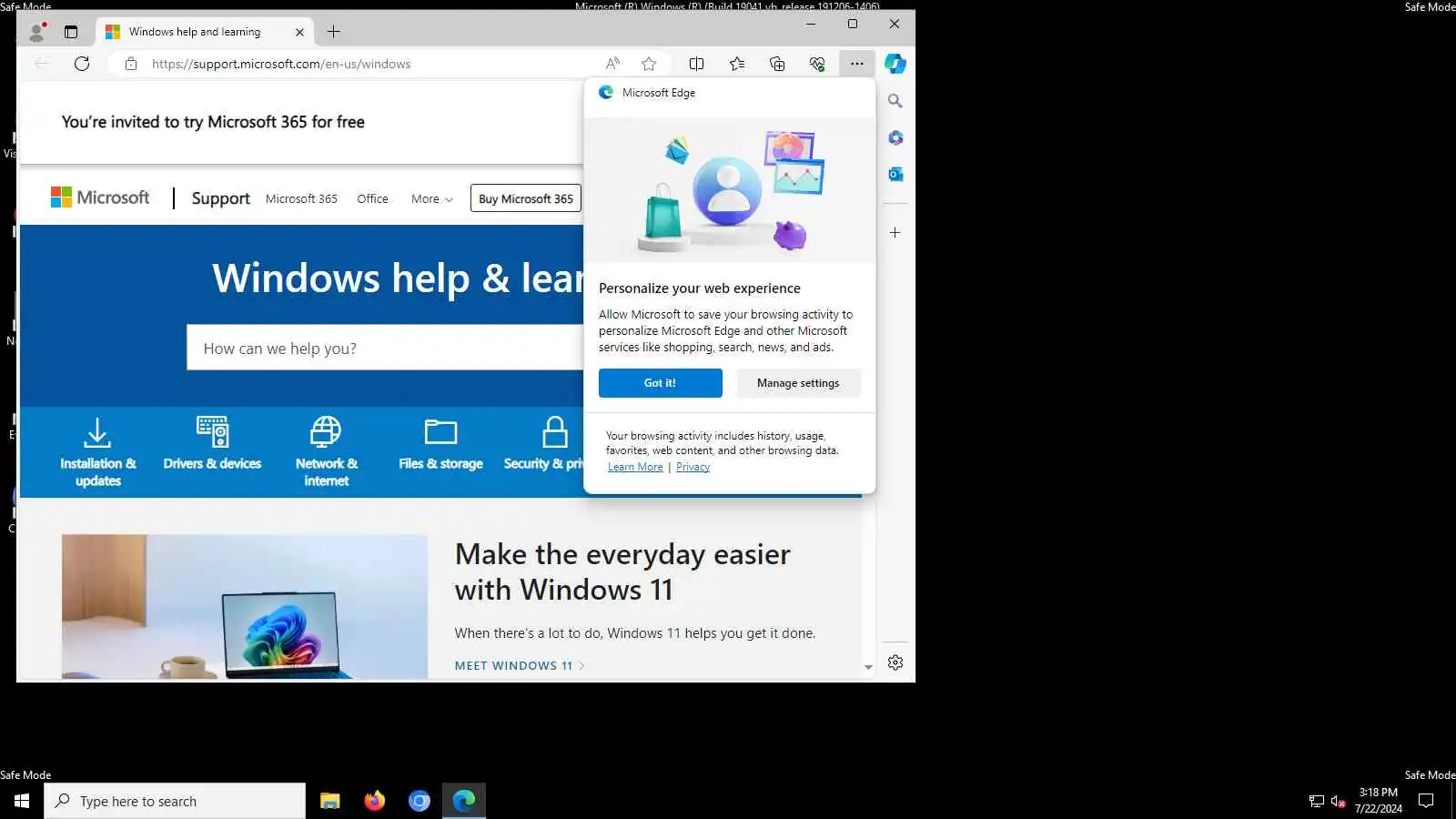Open the network tray icon
Image resolution: width=1456 pixels, height=819 pixels.
tap(1316, 801)
